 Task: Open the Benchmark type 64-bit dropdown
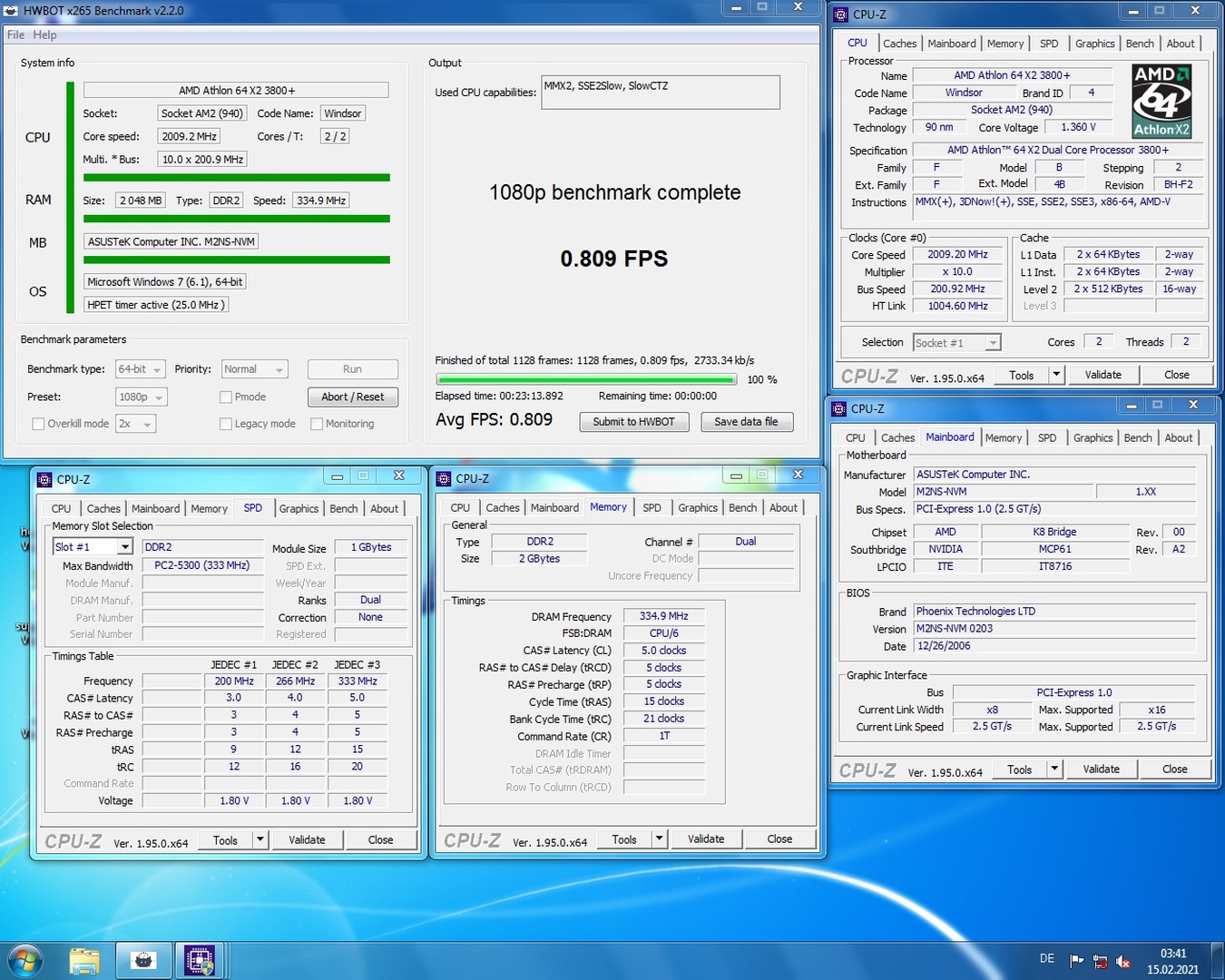click(x=141, y=369)
